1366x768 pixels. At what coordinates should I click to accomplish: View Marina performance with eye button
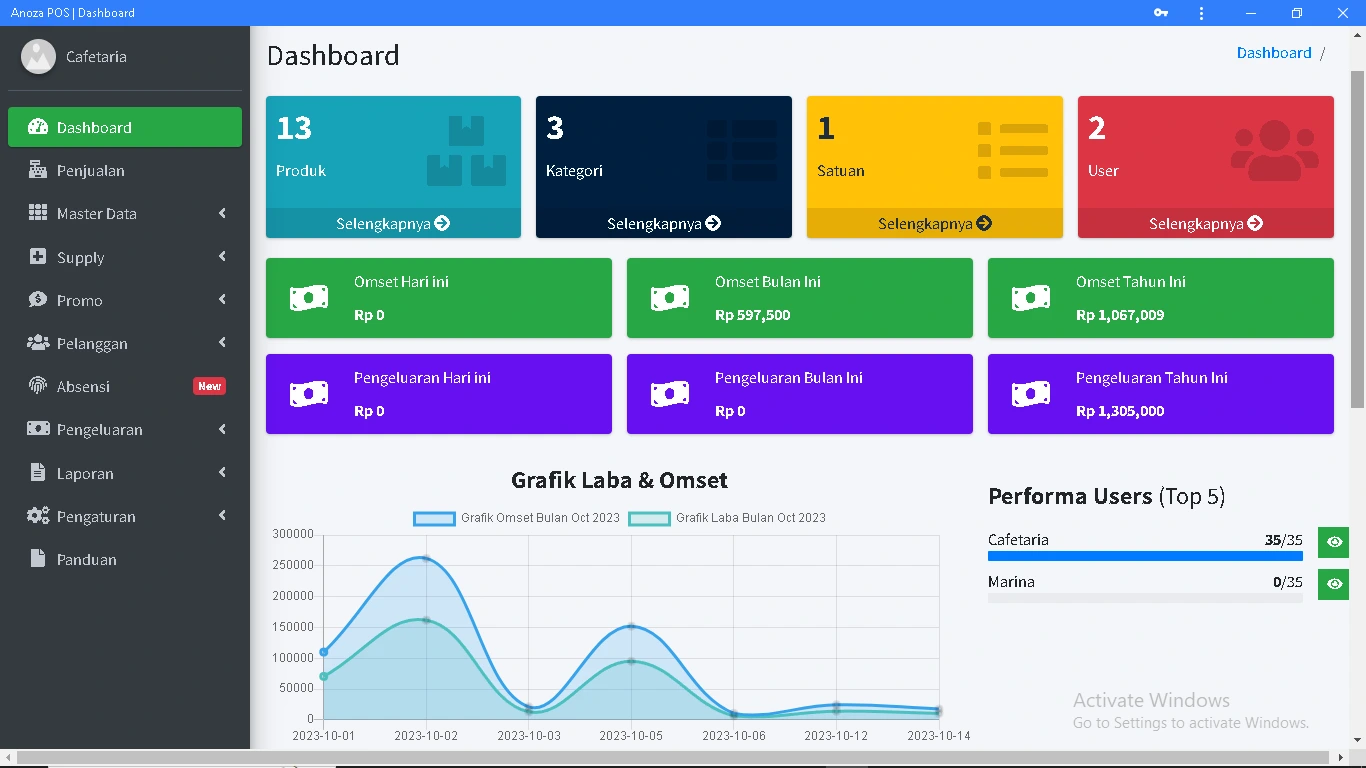coord(1333,584)
